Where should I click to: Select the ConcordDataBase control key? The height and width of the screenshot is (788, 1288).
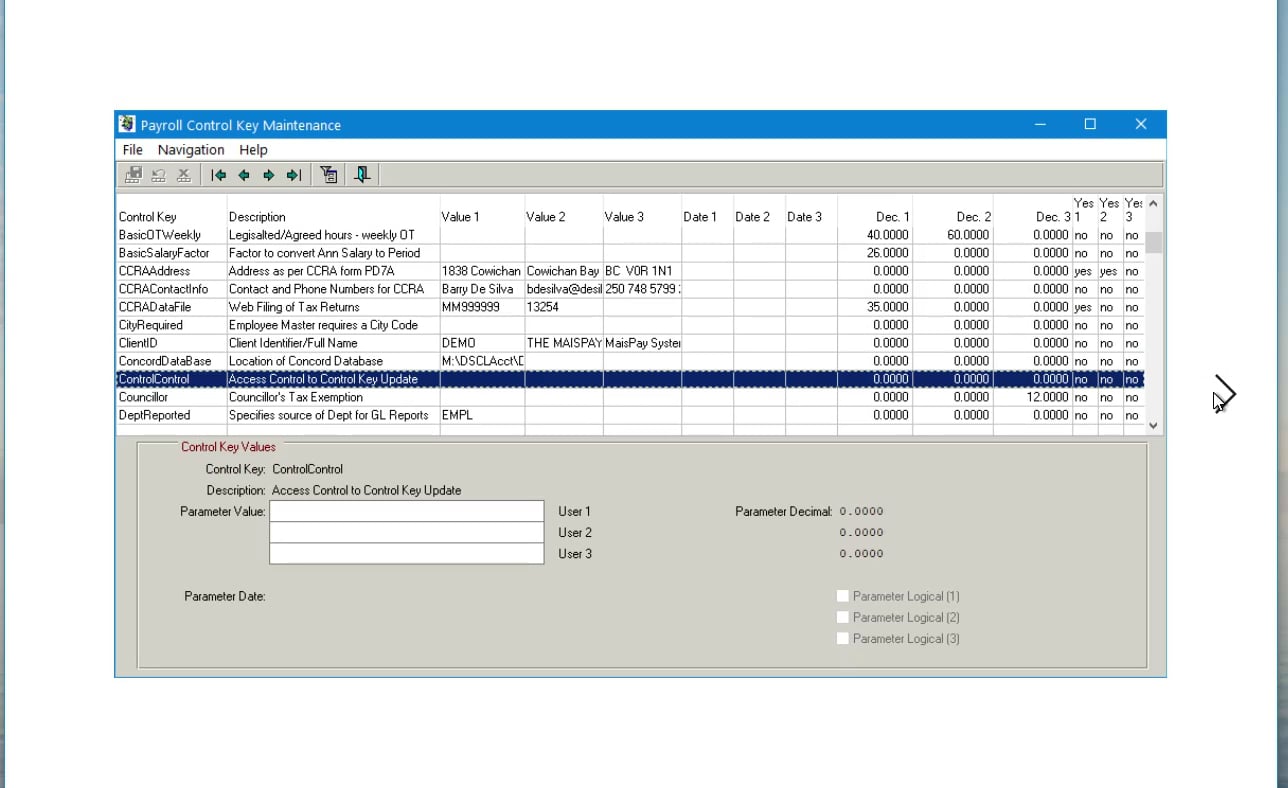(165, 361)
